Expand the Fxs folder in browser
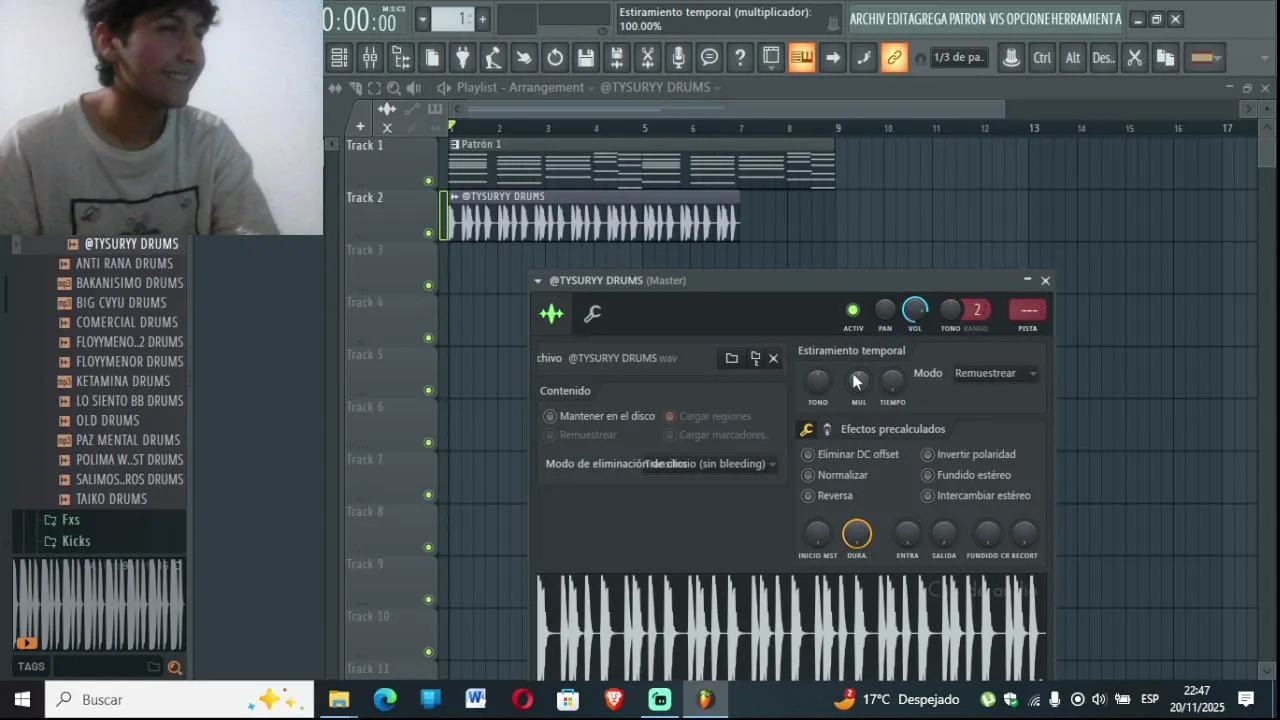This screenshot has width=1280, height=720. pyautogui.click(x=70, y=520)
